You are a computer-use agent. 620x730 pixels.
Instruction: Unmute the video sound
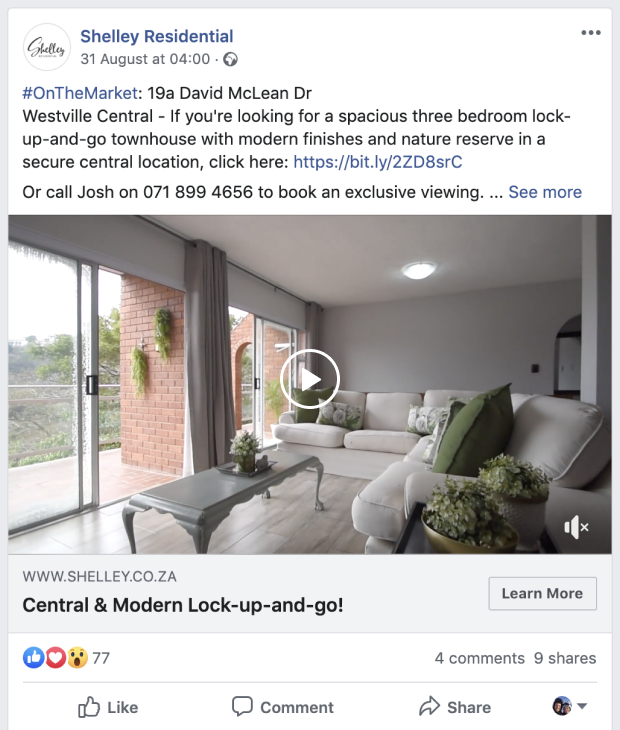coord(576,527)
